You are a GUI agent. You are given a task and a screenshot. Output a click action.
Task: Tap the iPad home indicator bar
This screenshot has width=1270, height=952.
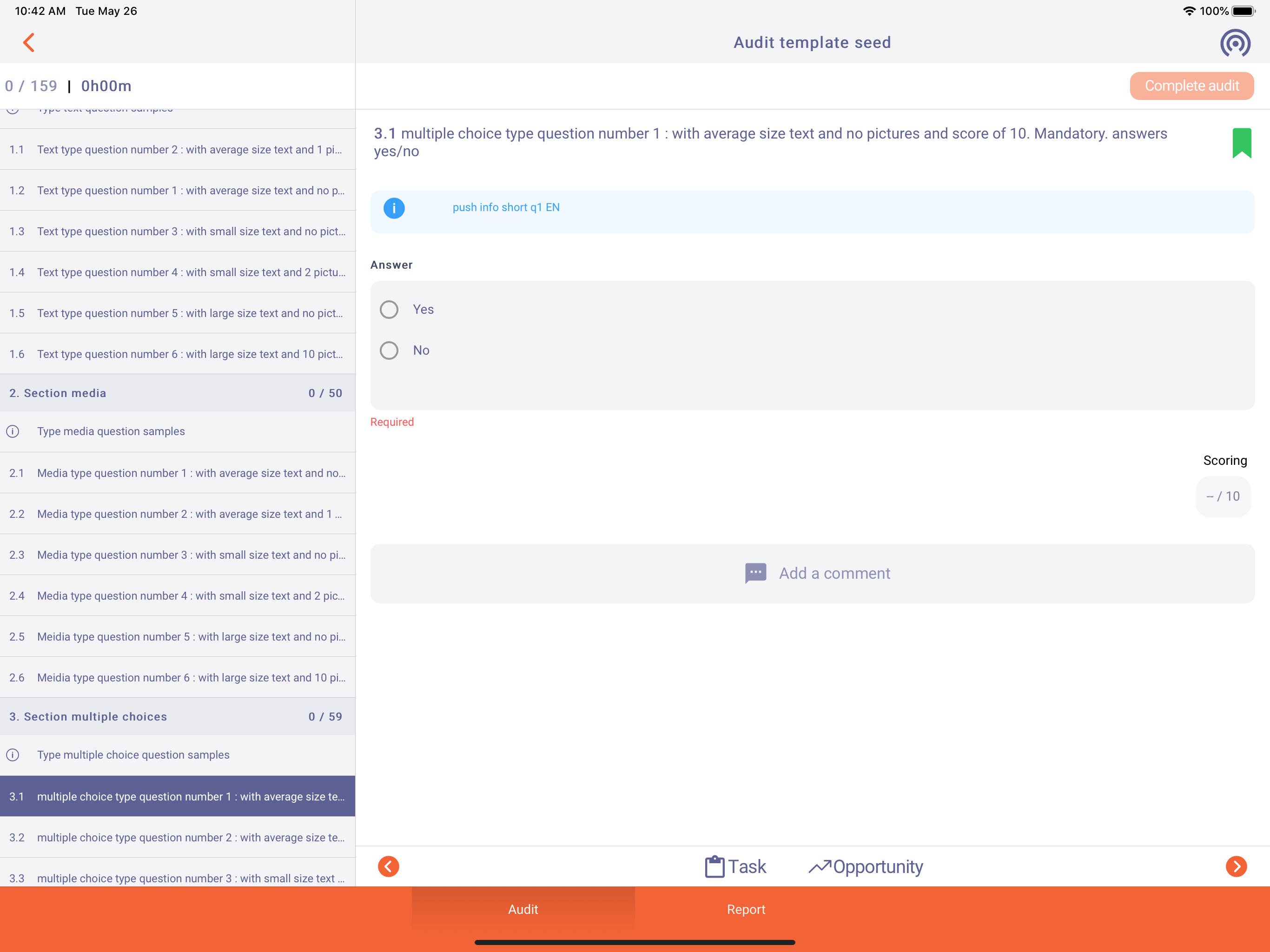[635, 942]
